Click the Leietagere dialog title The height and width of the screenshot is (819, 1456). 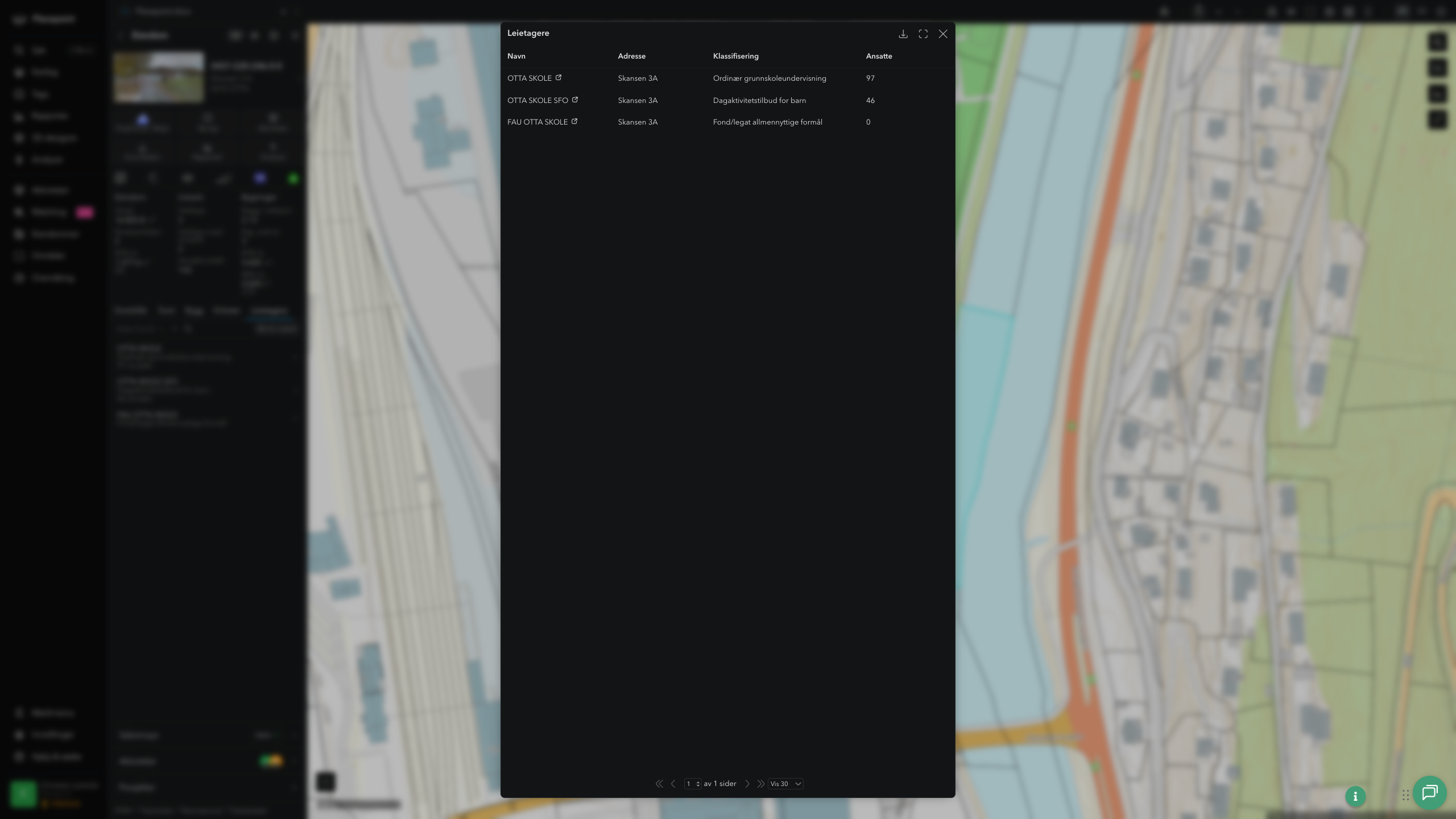pyautogui.click(x=528, y=33)
